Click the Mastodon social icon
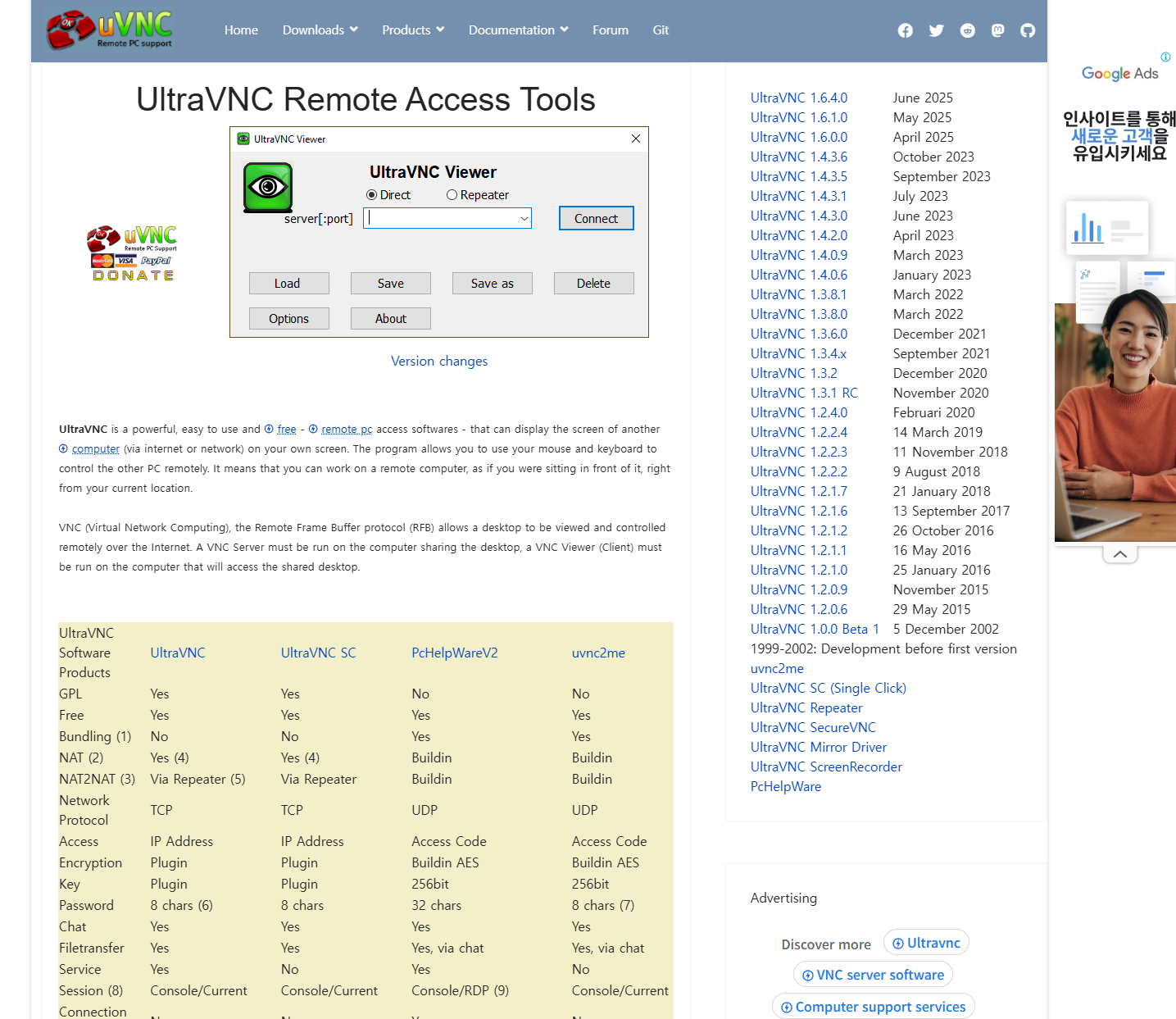This screenshot has height=1019, width=1176. click(x=997, y=30)
